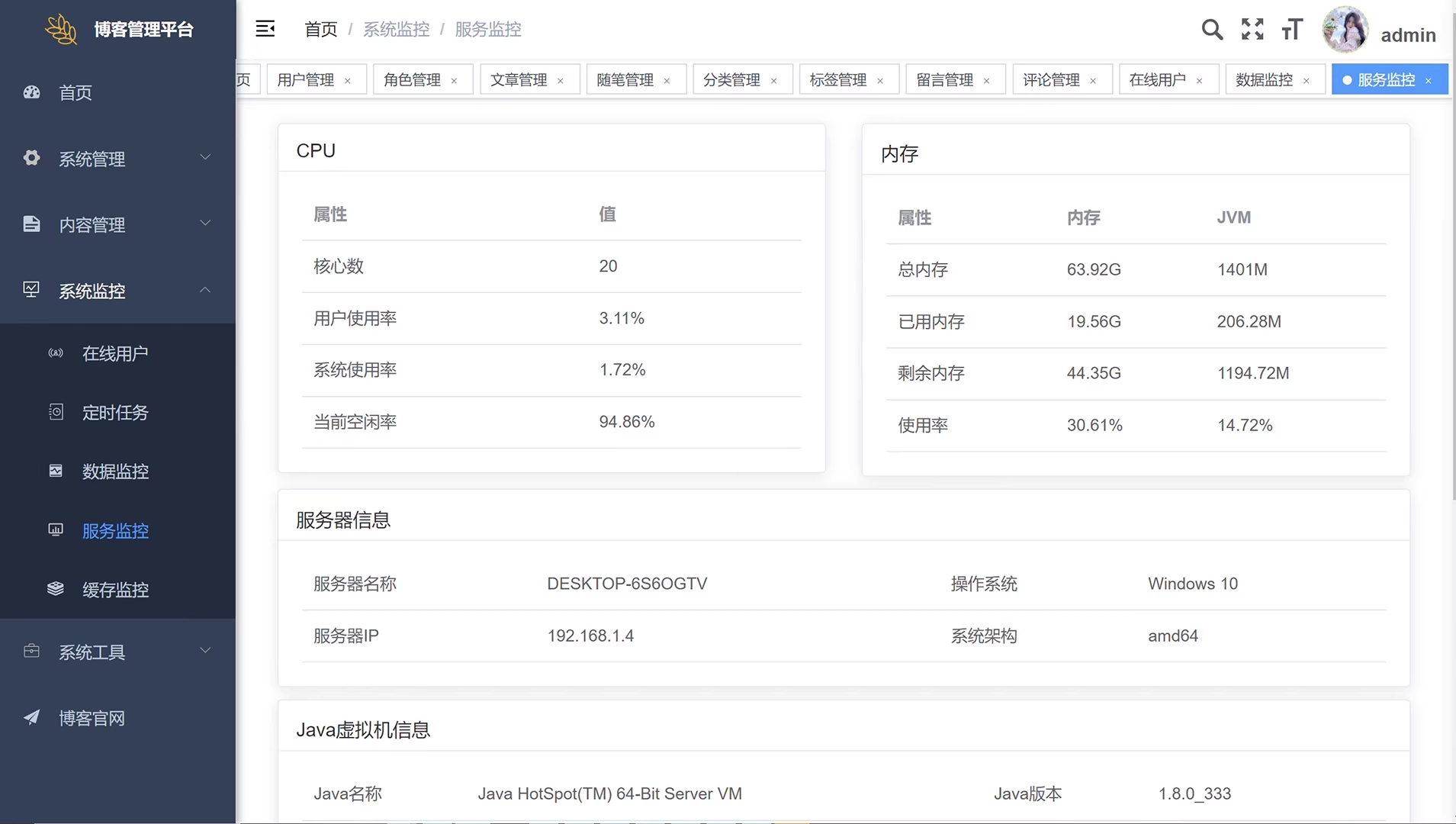Close the 角色管理 tab

coord(454,81)
